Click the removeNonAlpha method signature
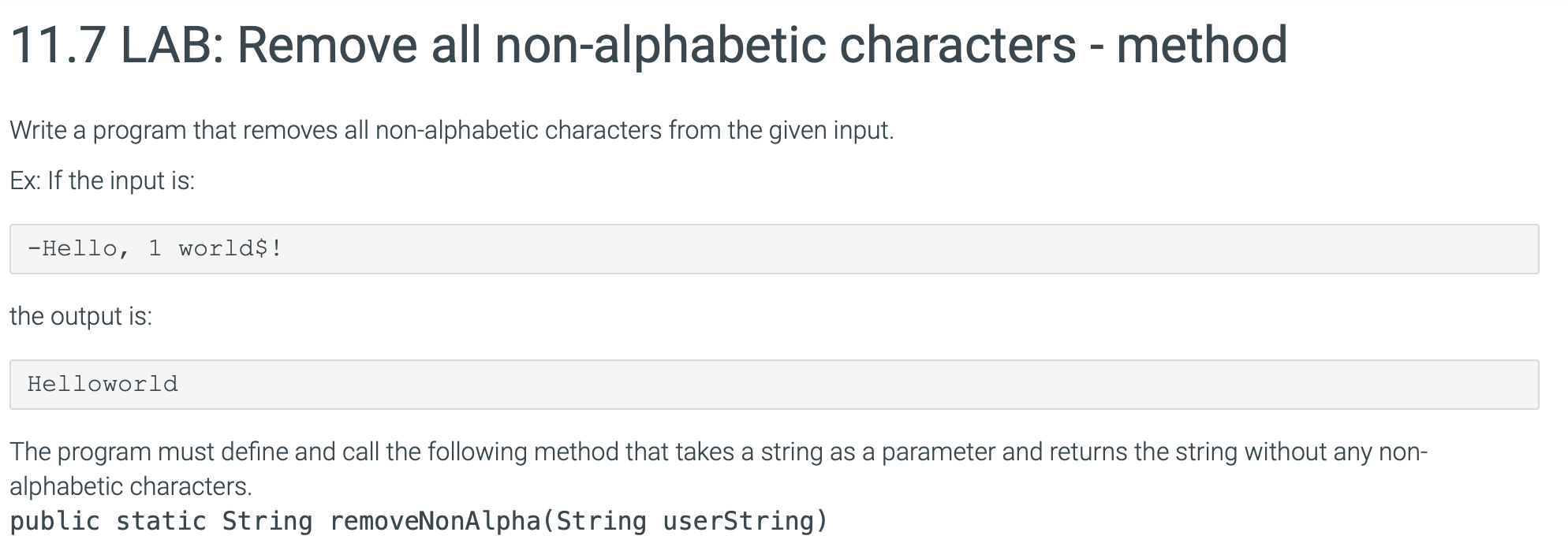This screenshot has height=547, width=1568. click(419, 521)
